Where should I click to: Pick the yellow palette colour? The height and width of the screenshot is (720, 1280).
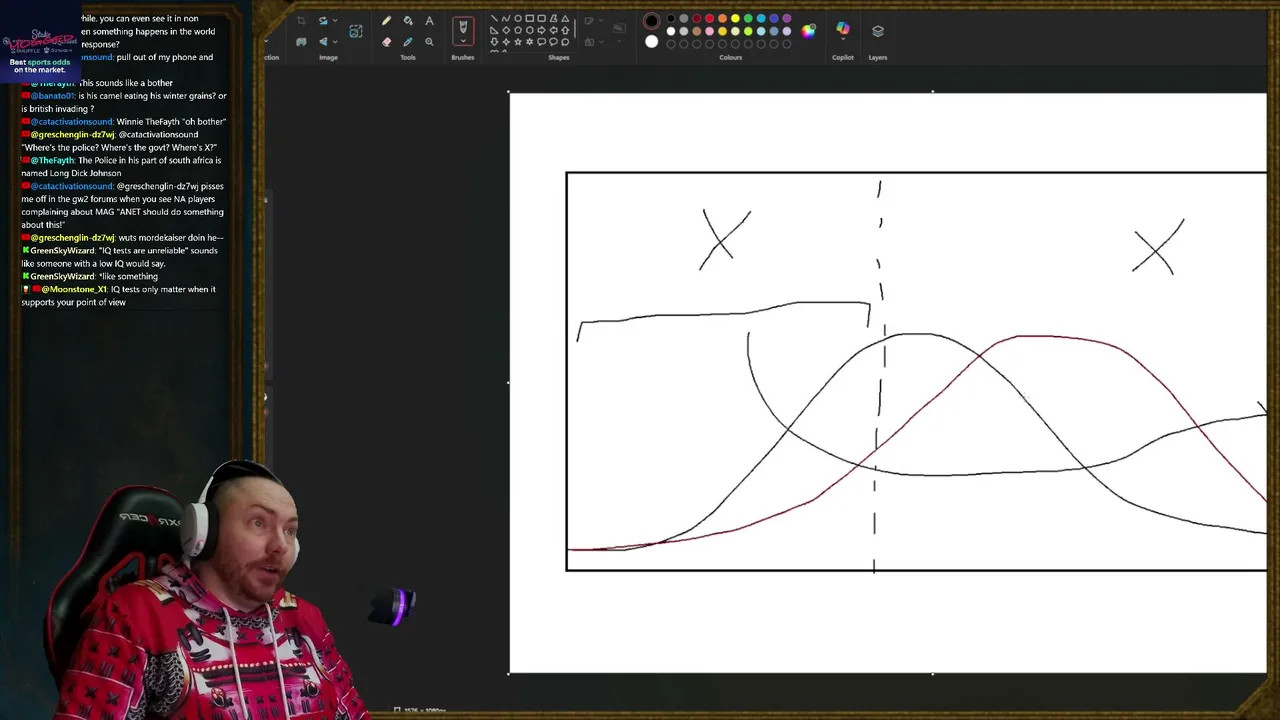tap(735, 19)
